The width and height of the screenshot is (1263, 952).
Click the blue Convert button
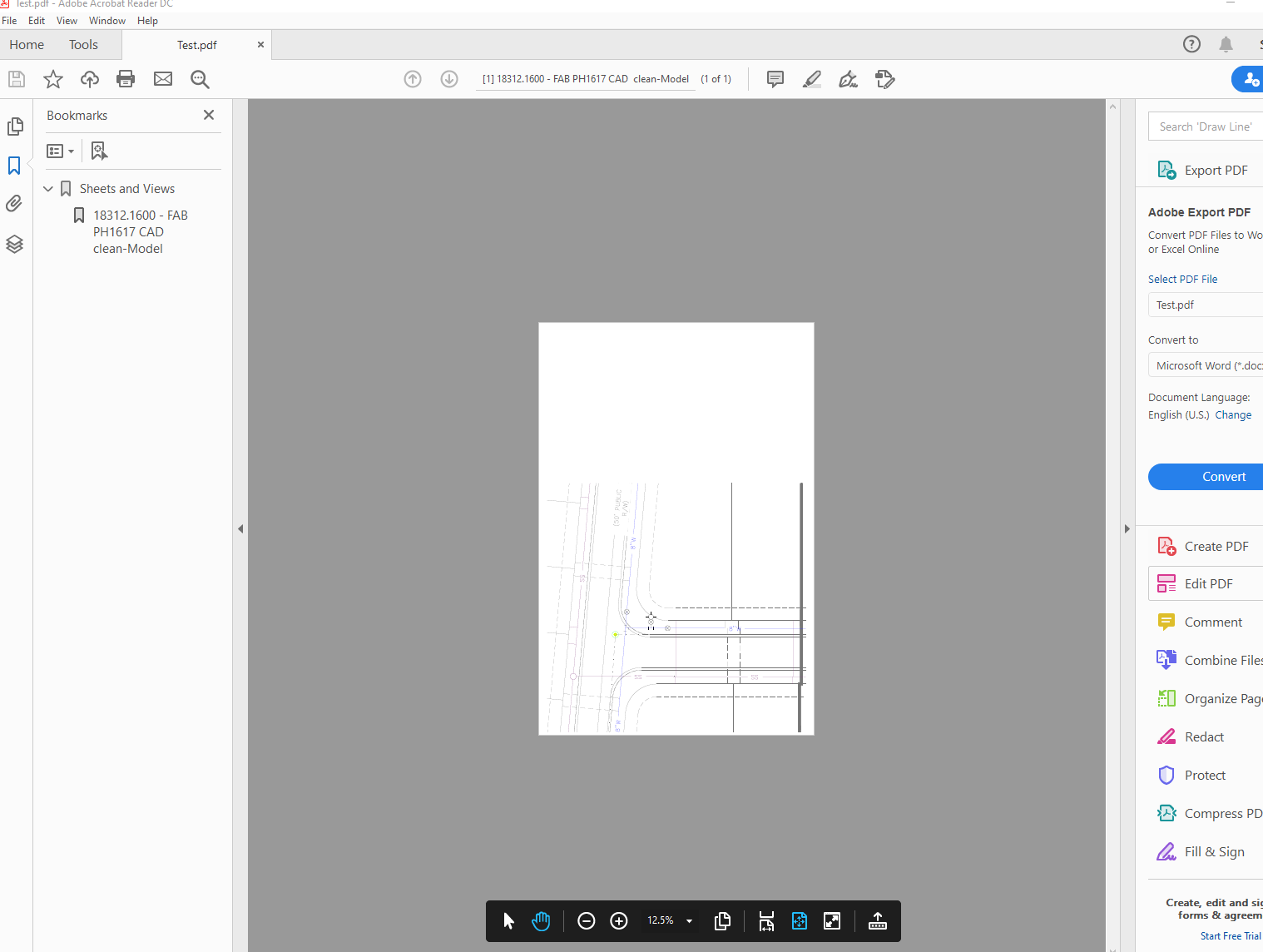(x=1206, y=477)
